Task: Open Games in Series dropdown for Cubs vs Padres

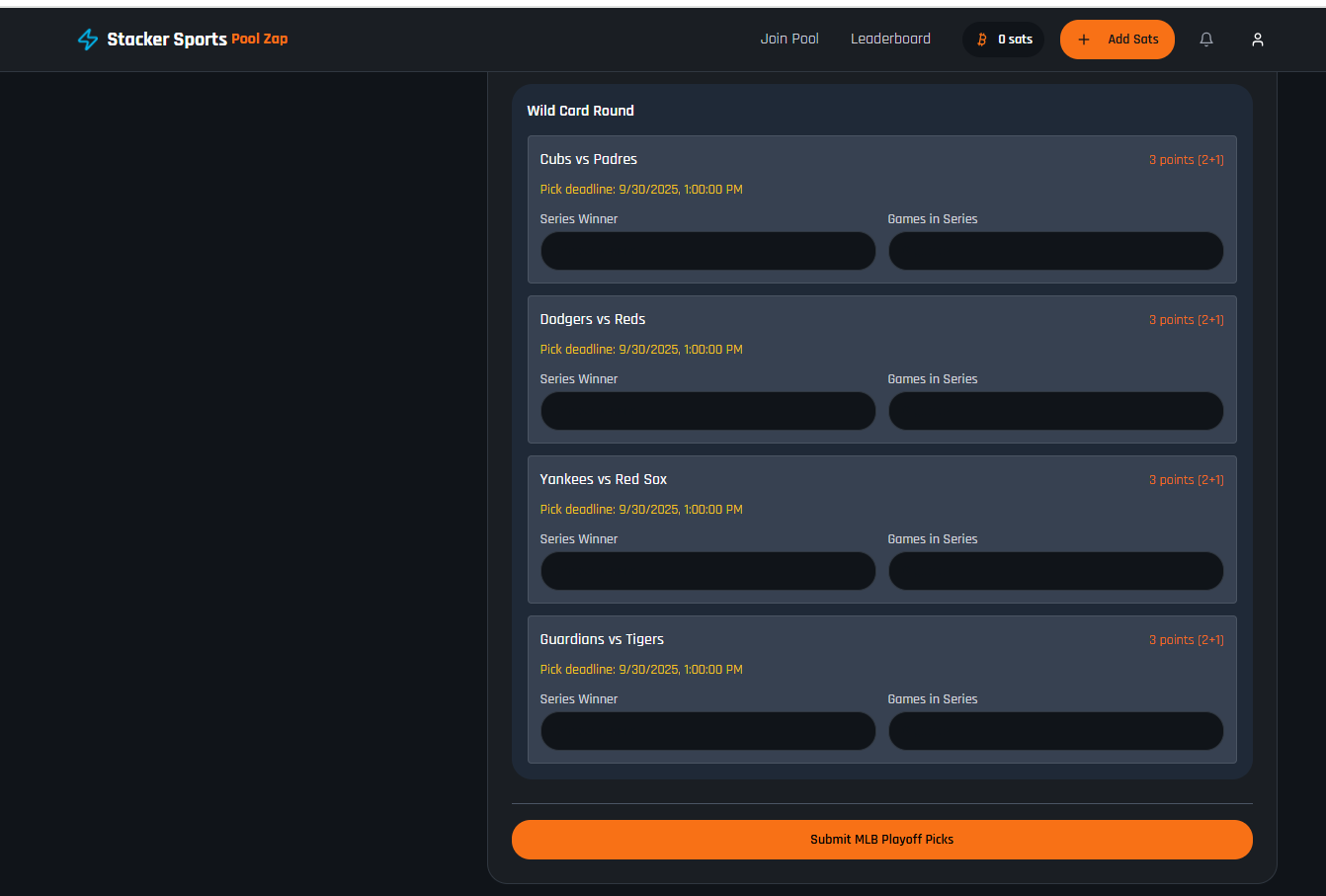Action: tap(1055, 251)
